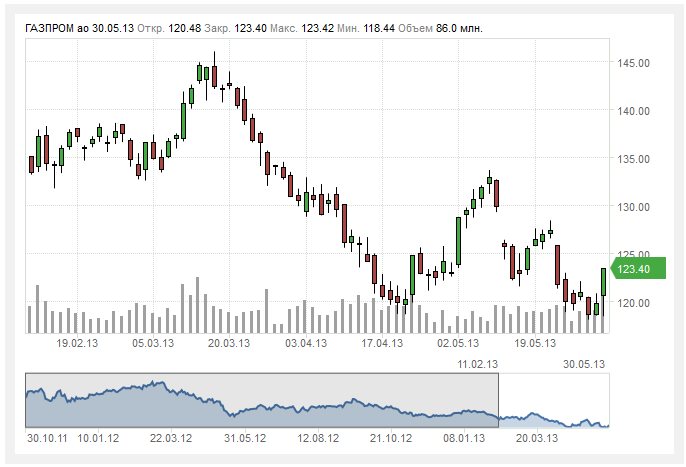This screenshot has height=467, width=686.
Task: Click the 120.00 price axis label
Action: [633, 303]
